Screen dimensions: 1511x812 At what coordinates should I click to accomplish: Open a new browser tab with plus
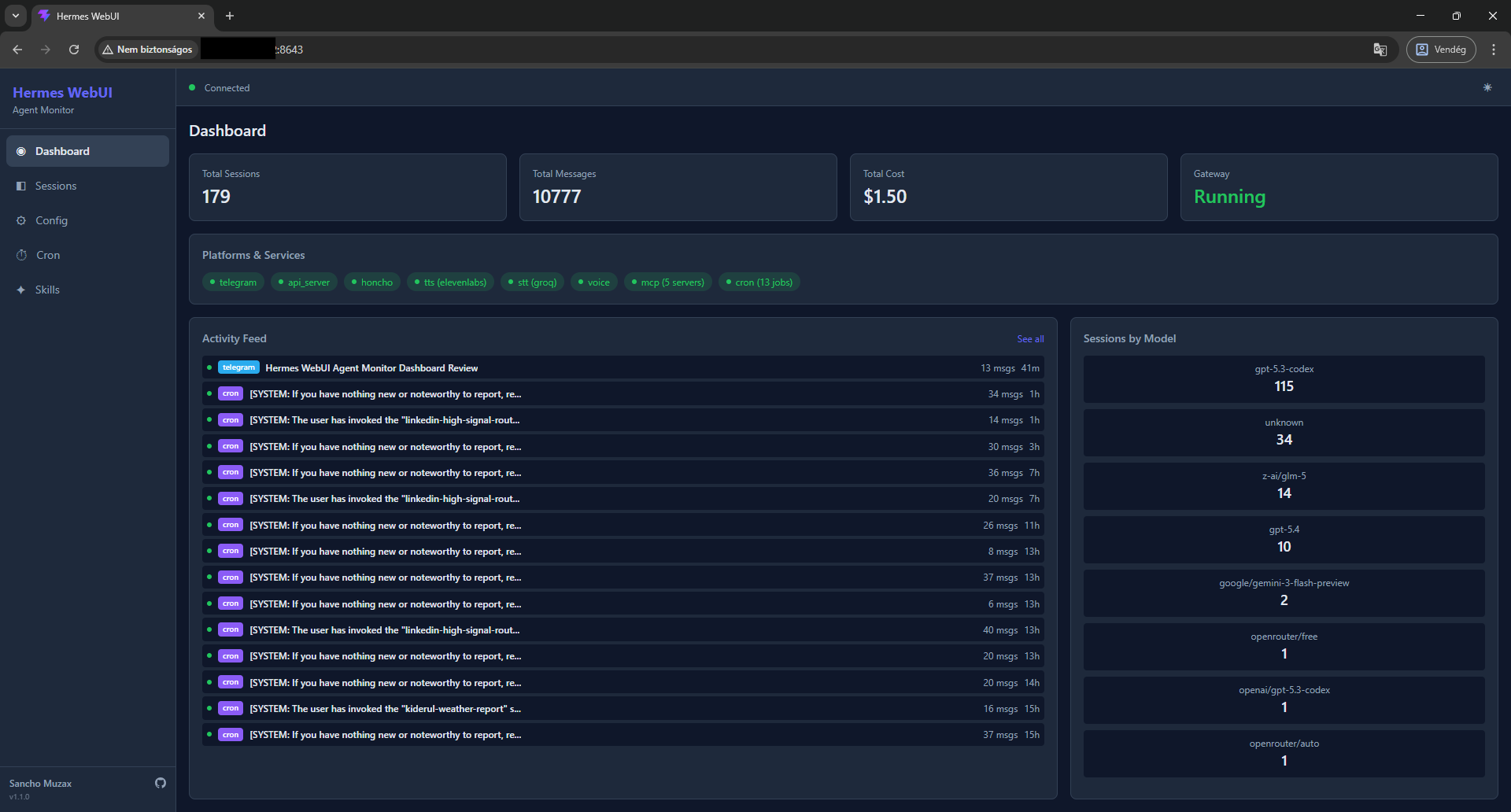click(x=230, y=16)
